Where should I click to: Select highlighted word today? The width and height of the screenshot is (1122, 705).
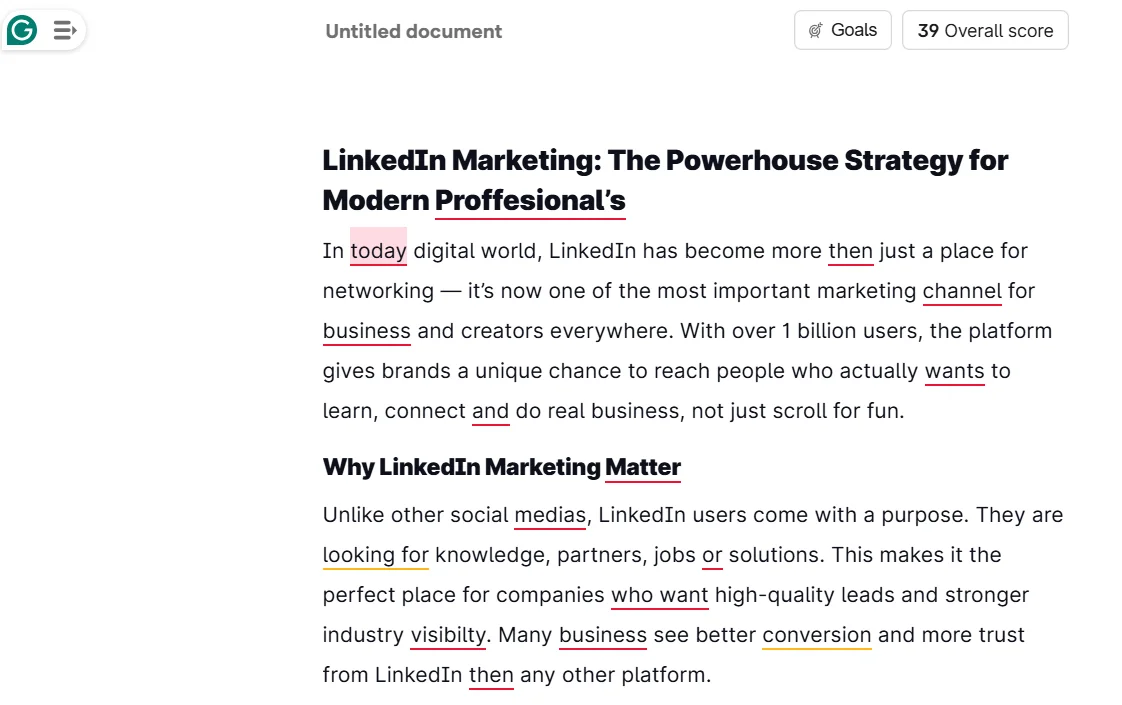[x=378, y=251]
